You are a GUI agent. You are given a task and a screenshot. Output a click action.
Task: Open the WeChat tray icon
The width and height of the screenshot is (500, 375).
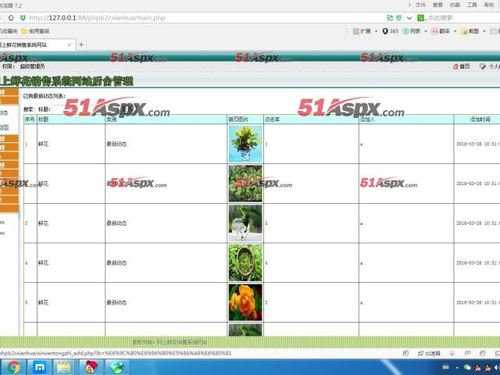tap(467, 367)
